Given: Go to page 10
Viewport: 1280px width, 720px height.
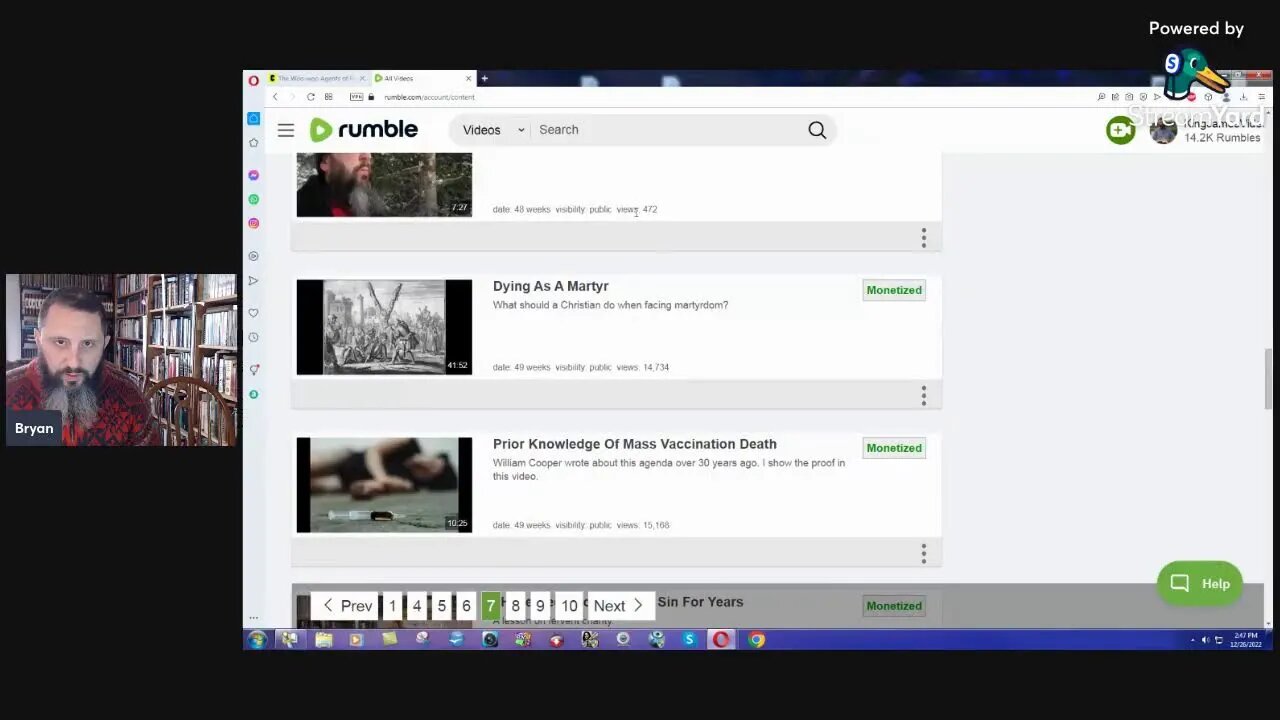Looking at the screenshot, I should (x=569, y=606).
